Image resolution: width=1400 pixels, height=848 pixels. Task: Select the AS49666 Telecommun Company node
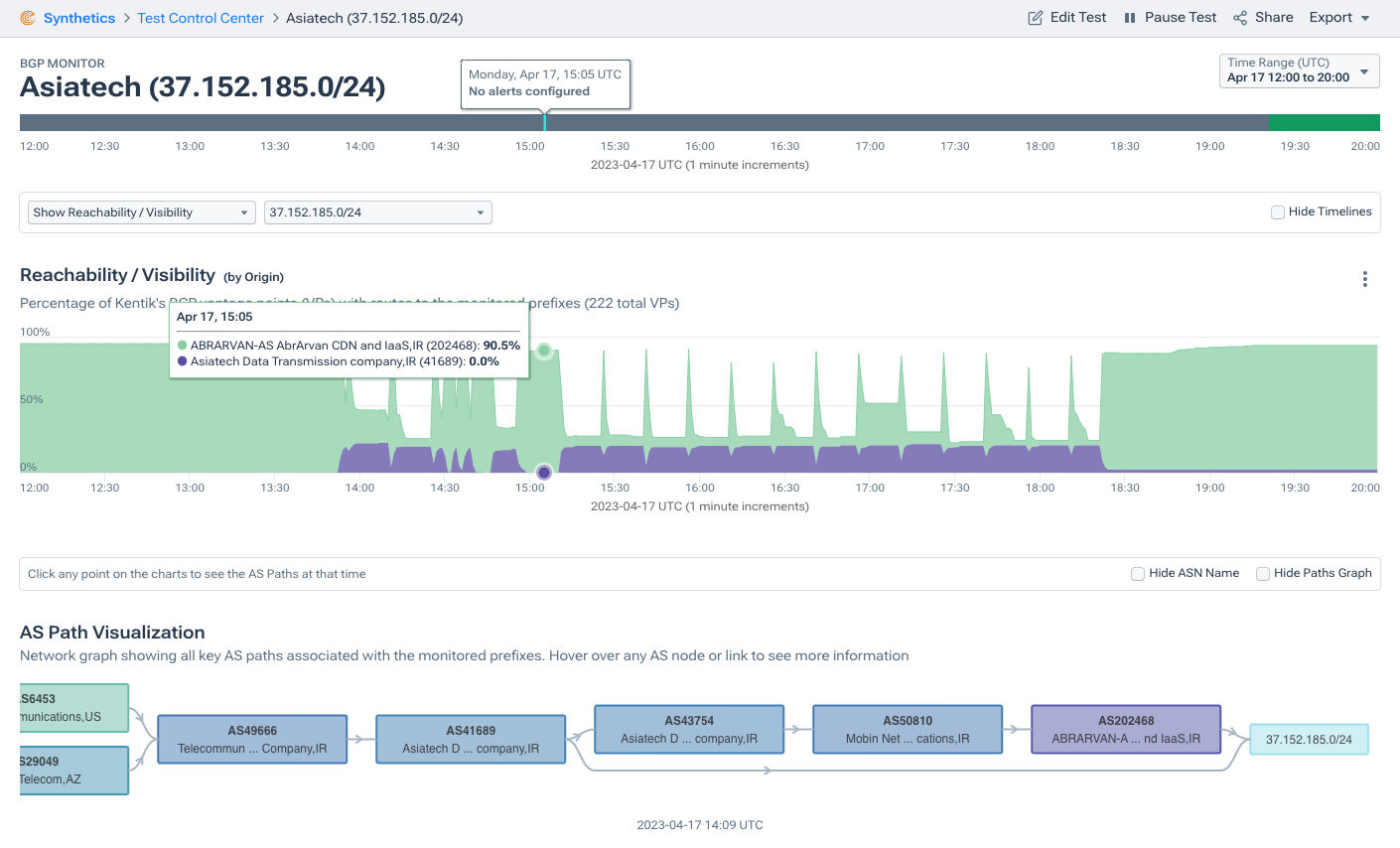[252, 740]
